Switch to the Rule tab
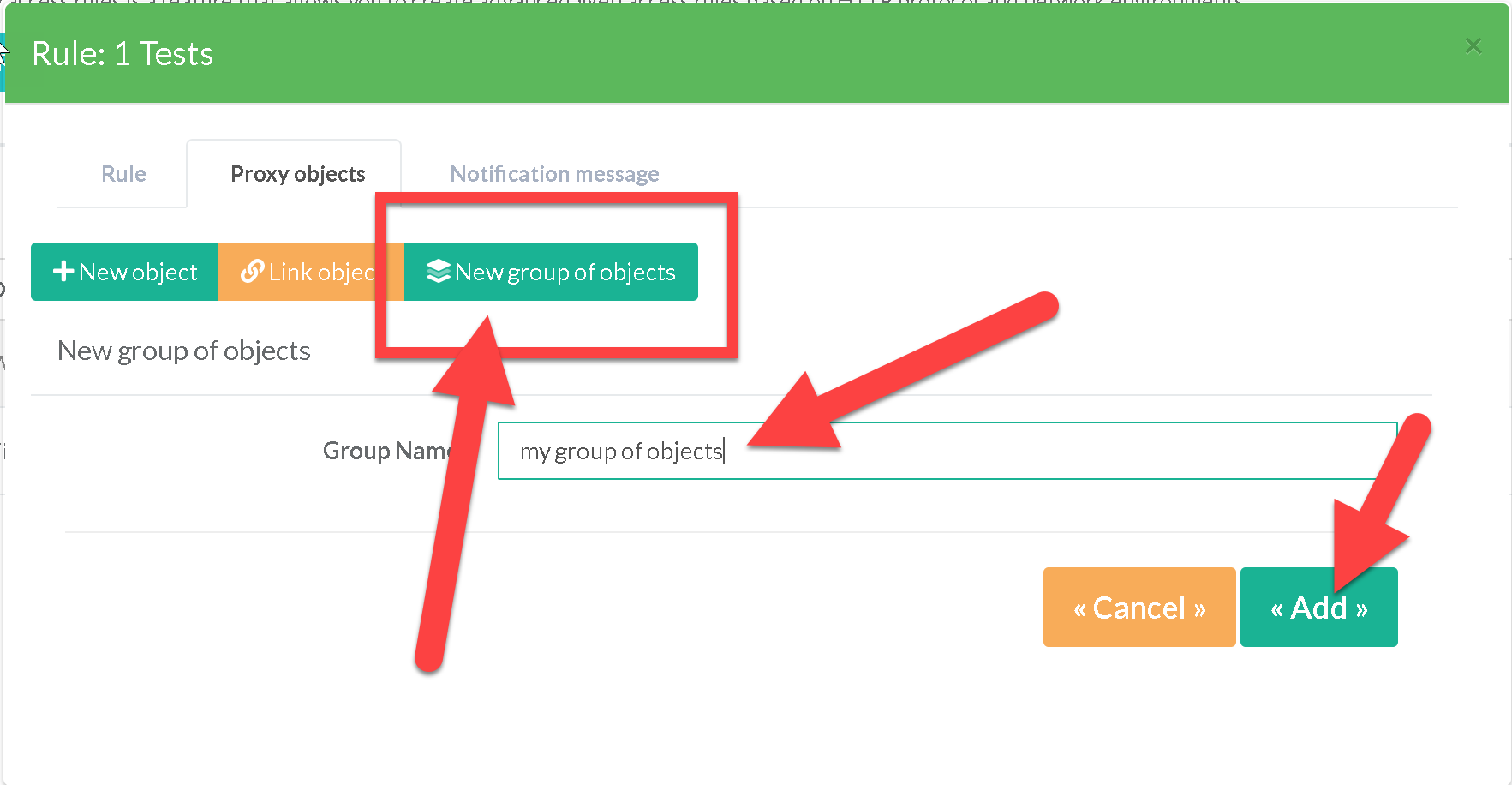Screen dimensions: 1512x785 [123, 174]
